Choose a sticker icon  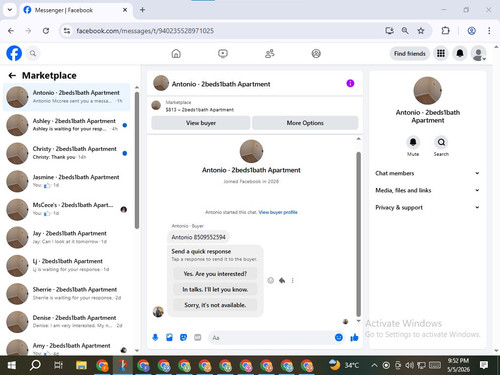(x=183, y=338)
